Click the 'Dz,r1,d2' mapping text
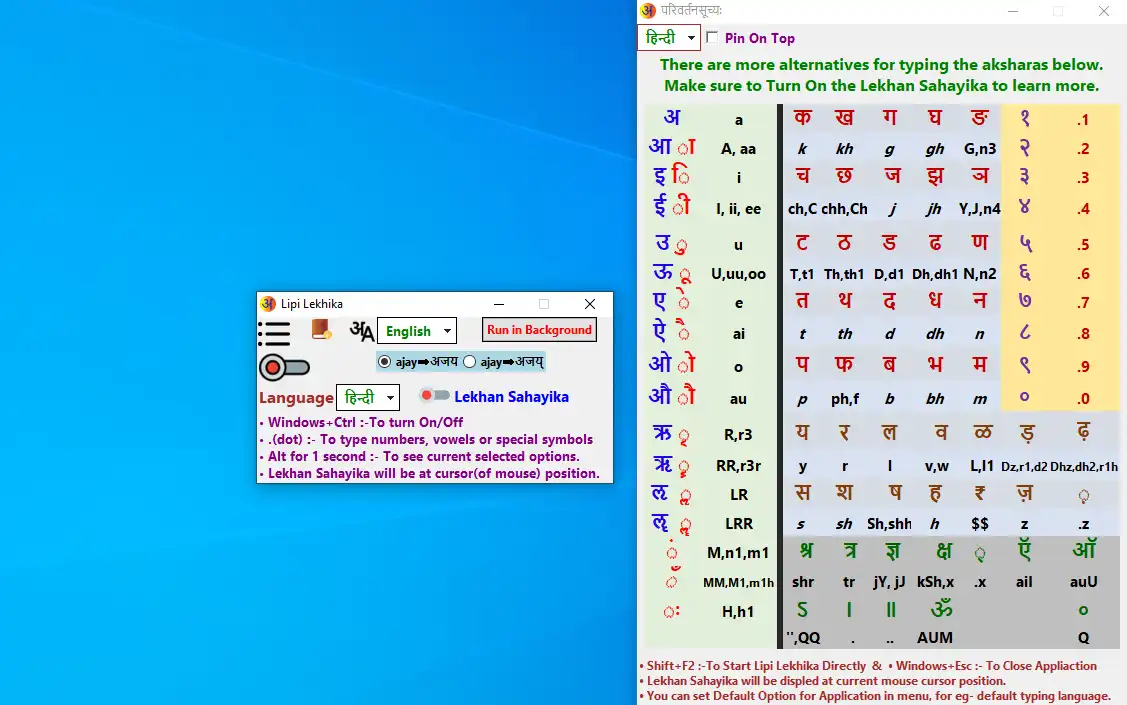Viewport: 1127px width, 705px height. click(x=1024, y=466)
